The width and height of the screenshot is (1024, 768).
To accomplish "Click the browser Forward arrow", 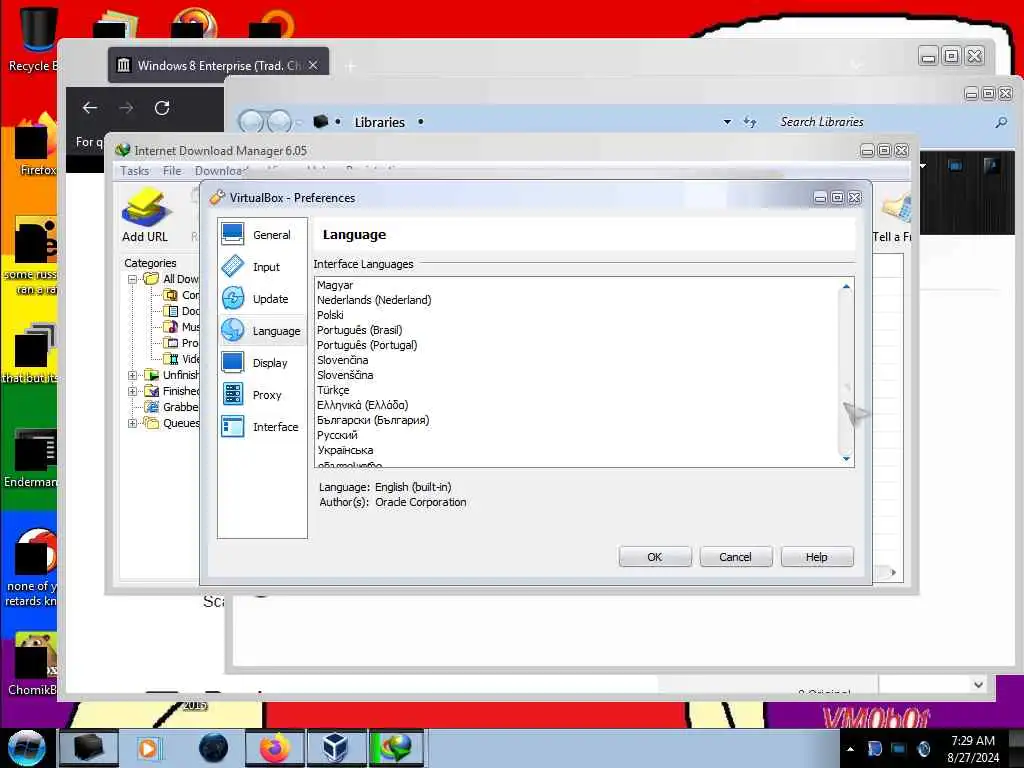I will point(126,108).
